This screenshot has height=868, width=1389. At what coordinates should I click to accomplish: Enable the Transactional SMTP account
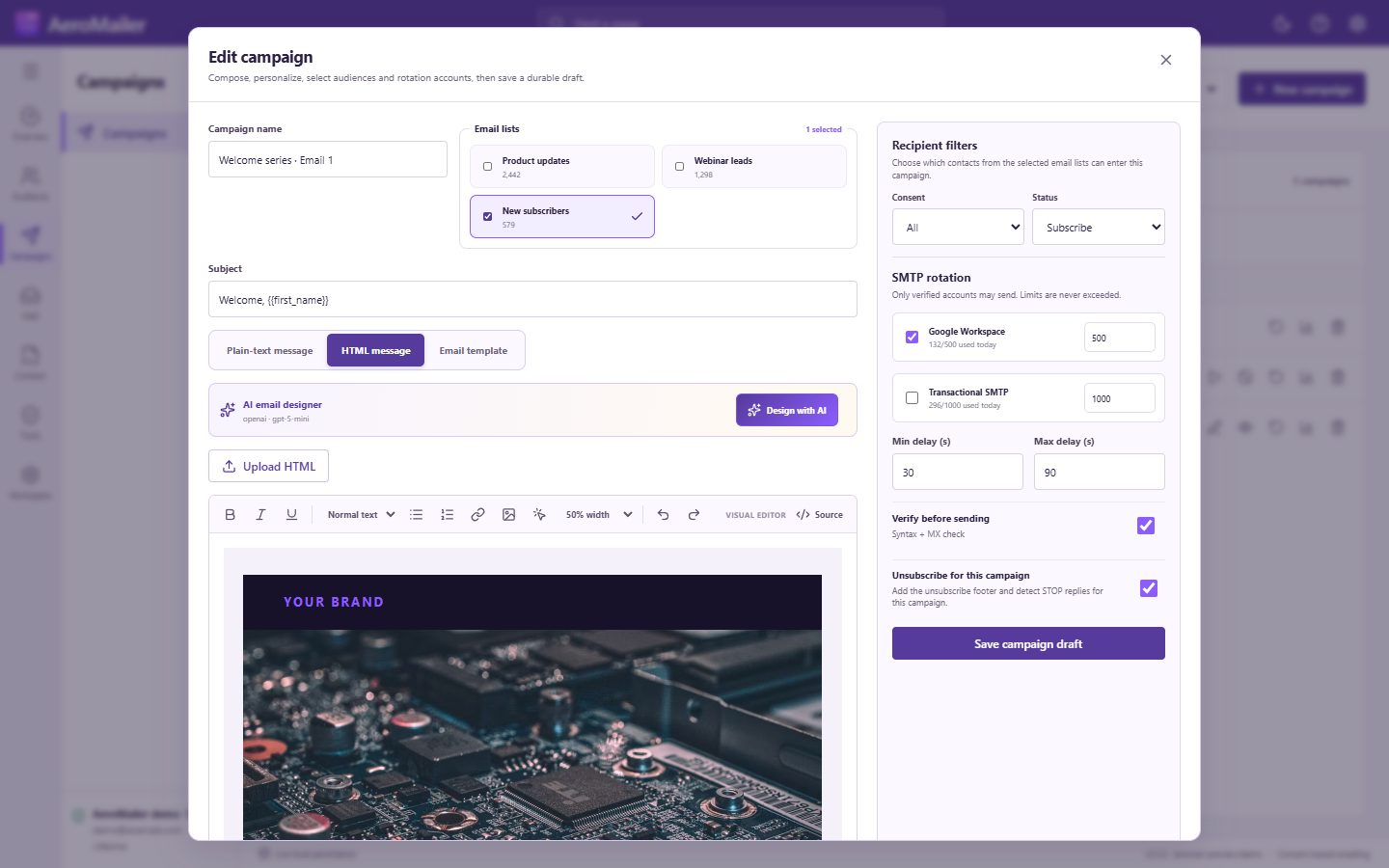click(912, 398)
